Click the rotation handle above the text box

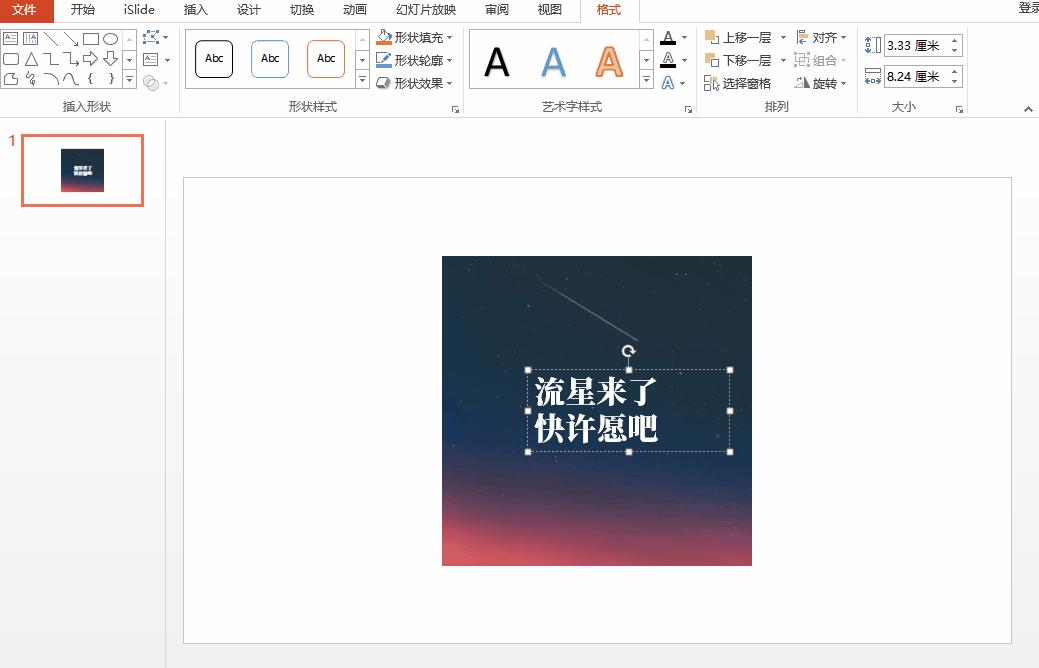coord(628,351)
